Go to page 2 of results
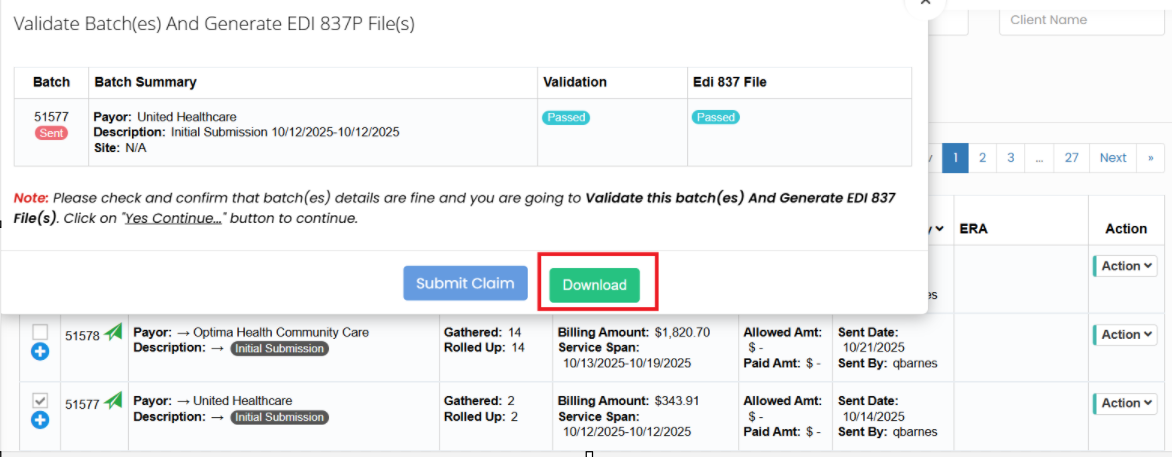The width and height of the screenshot is (1172, 457). click(982, 158)
